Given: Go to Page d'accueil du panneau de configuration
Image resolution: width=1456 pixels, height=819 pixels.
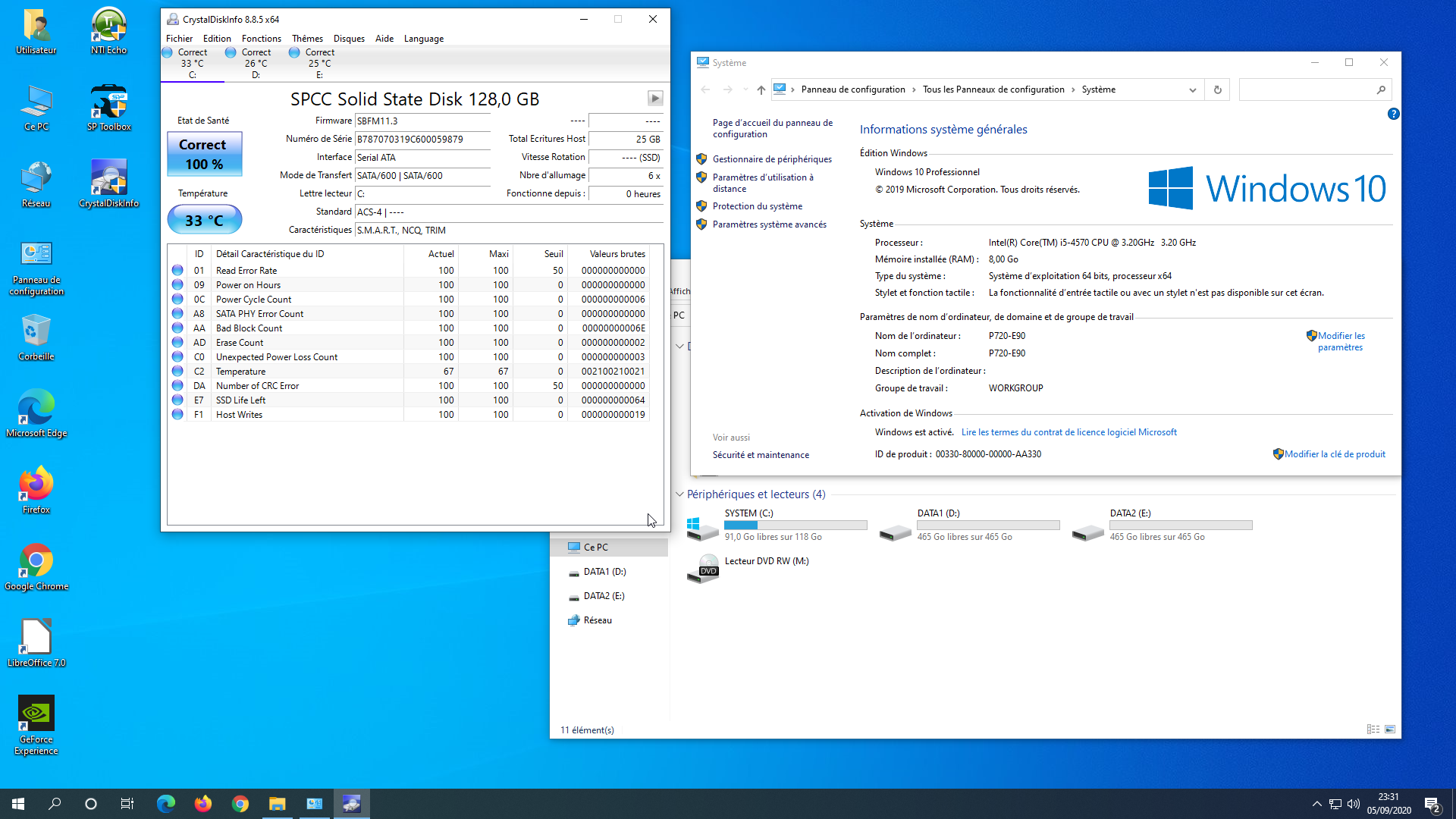Looking at the screenshot, I should pos(772,128).
